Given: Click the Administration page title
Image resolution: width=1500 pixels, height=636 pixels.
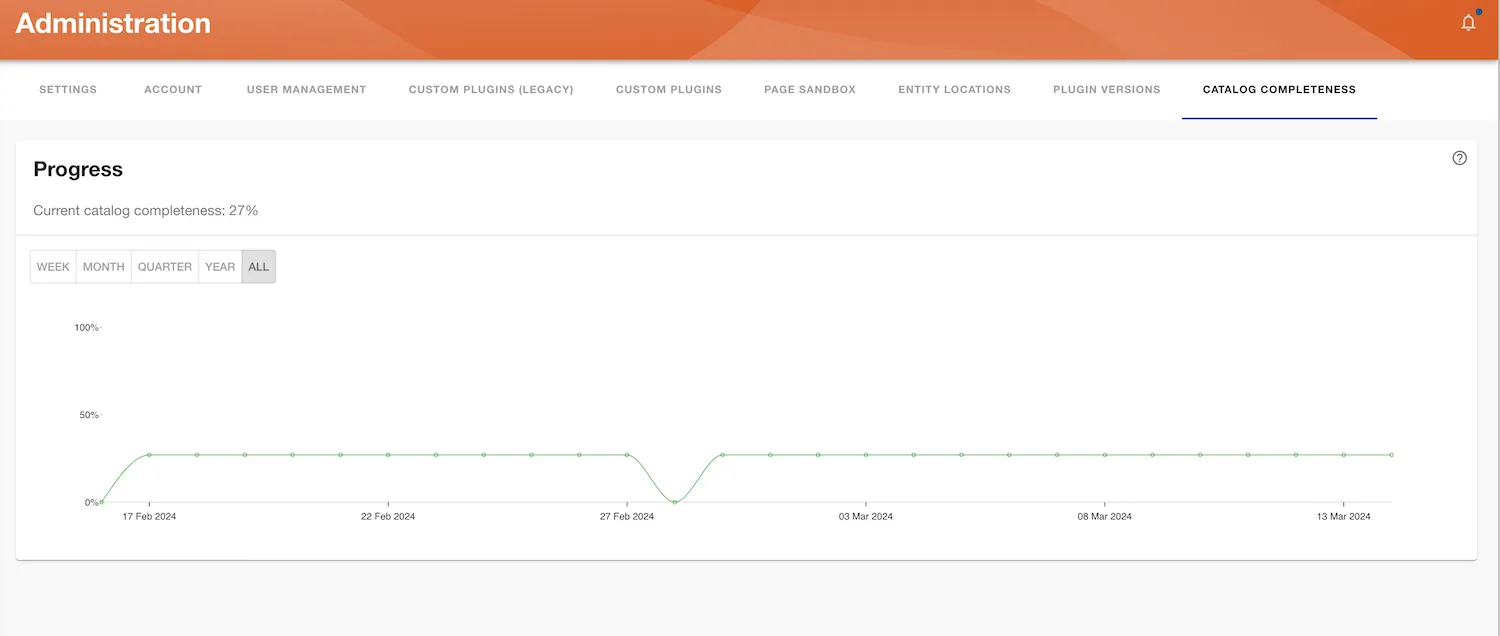Looking at the screenshot, I should point(112,22).
